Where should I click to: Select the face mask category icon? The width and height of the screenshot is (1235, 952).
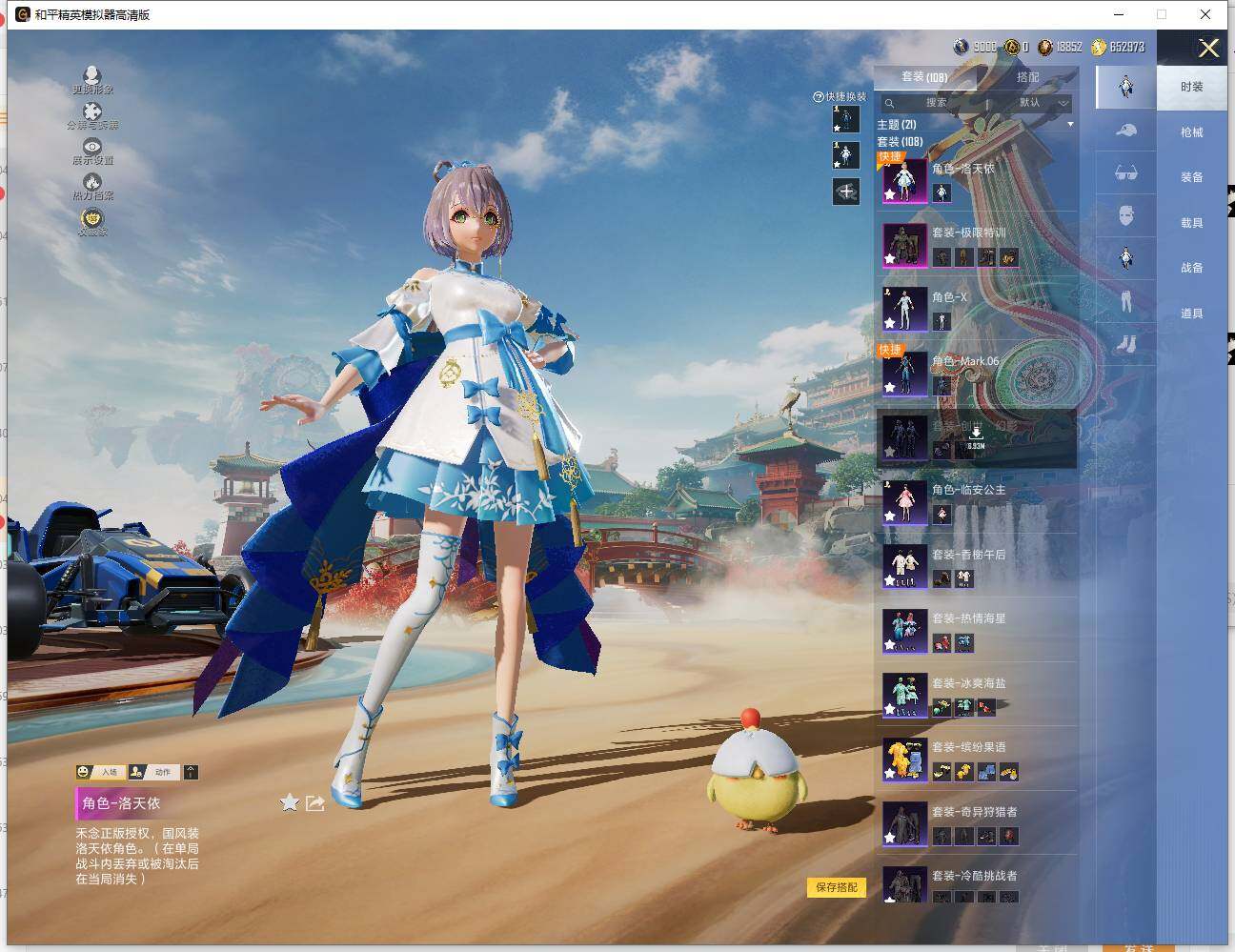pos(1125,215)
